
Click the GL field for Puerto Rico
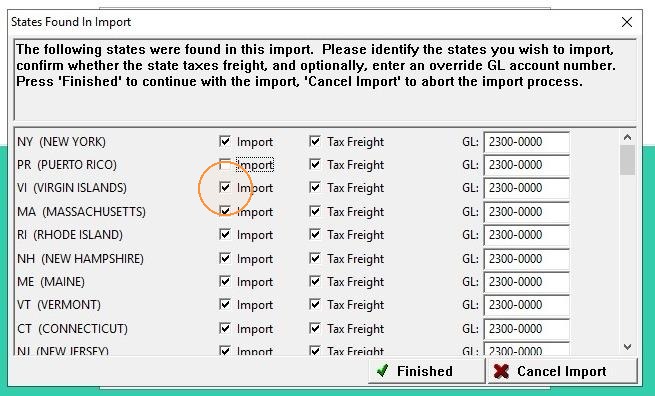click(526, 165)
